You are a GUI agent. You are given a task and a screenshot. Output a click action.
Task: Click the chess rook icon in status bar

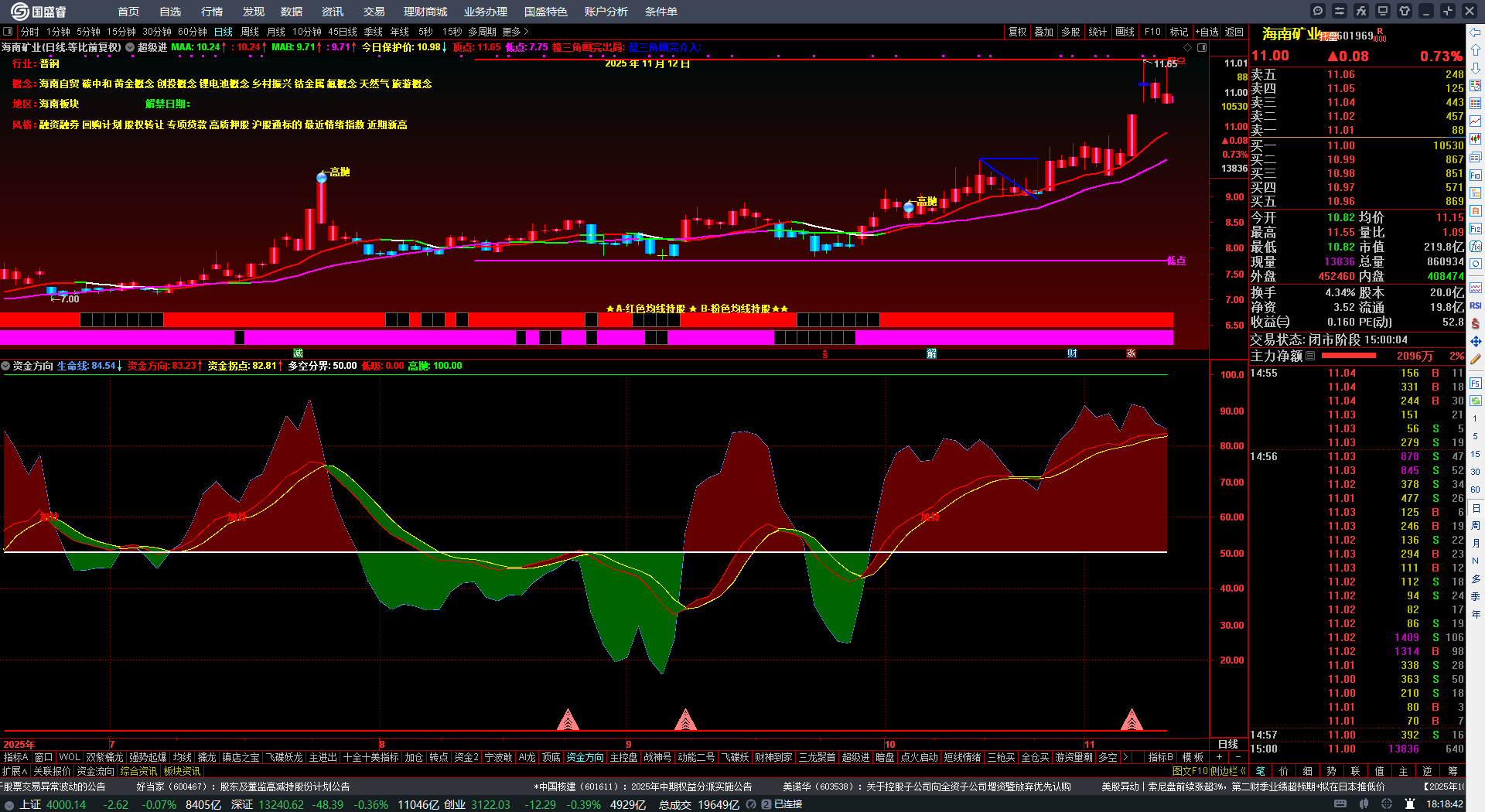(x=1410, y=804)
